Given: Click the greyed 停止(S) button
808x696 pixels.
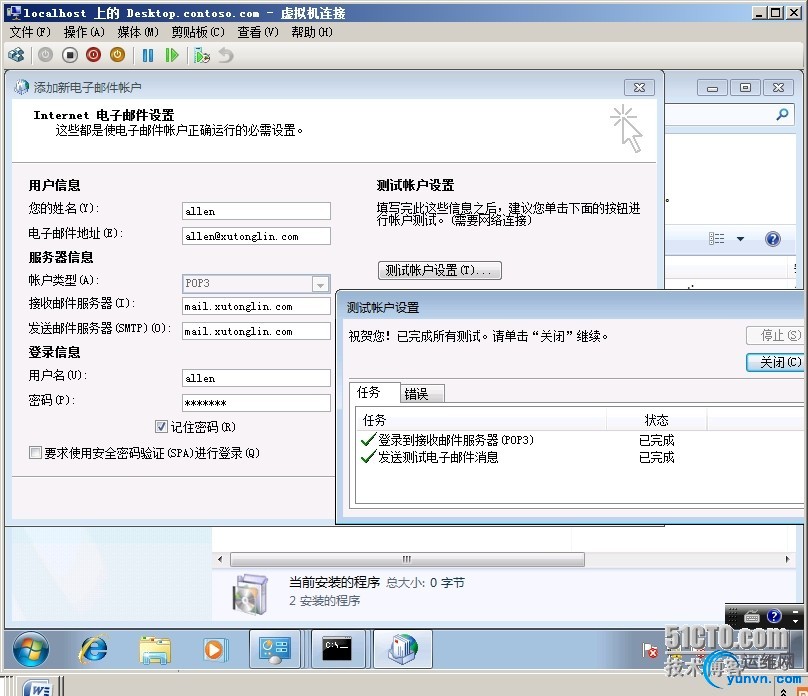Looking at the screenshot, I should [x=777, y=335].
